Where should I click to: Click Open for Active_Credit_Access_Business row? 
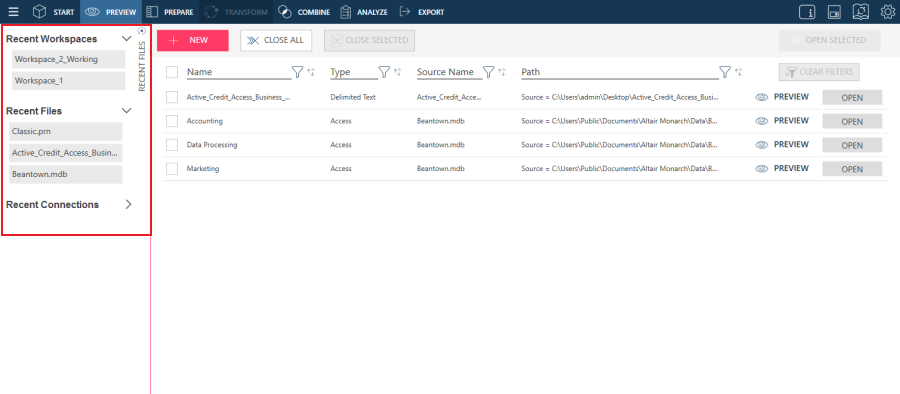(852, 98)
